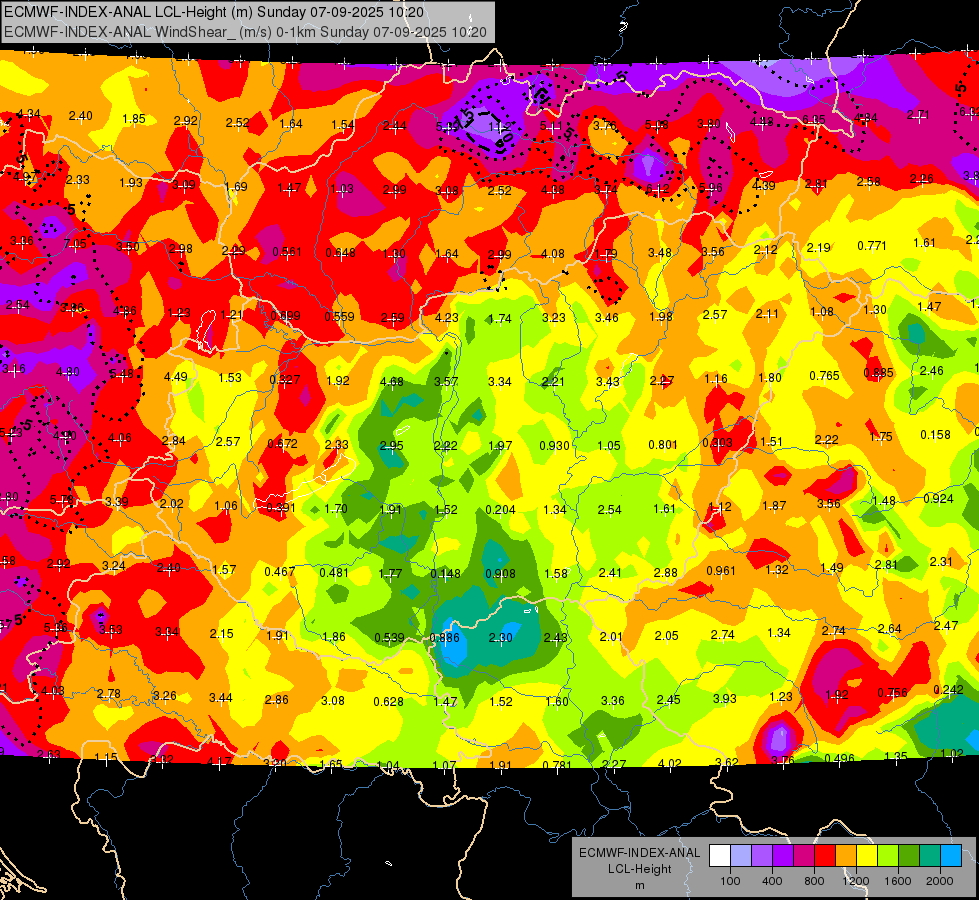This screenshot has width=979, height=900.
Task: Click the wind shear value 0.930
Action: pyautogui.click(x=554, y=445)
